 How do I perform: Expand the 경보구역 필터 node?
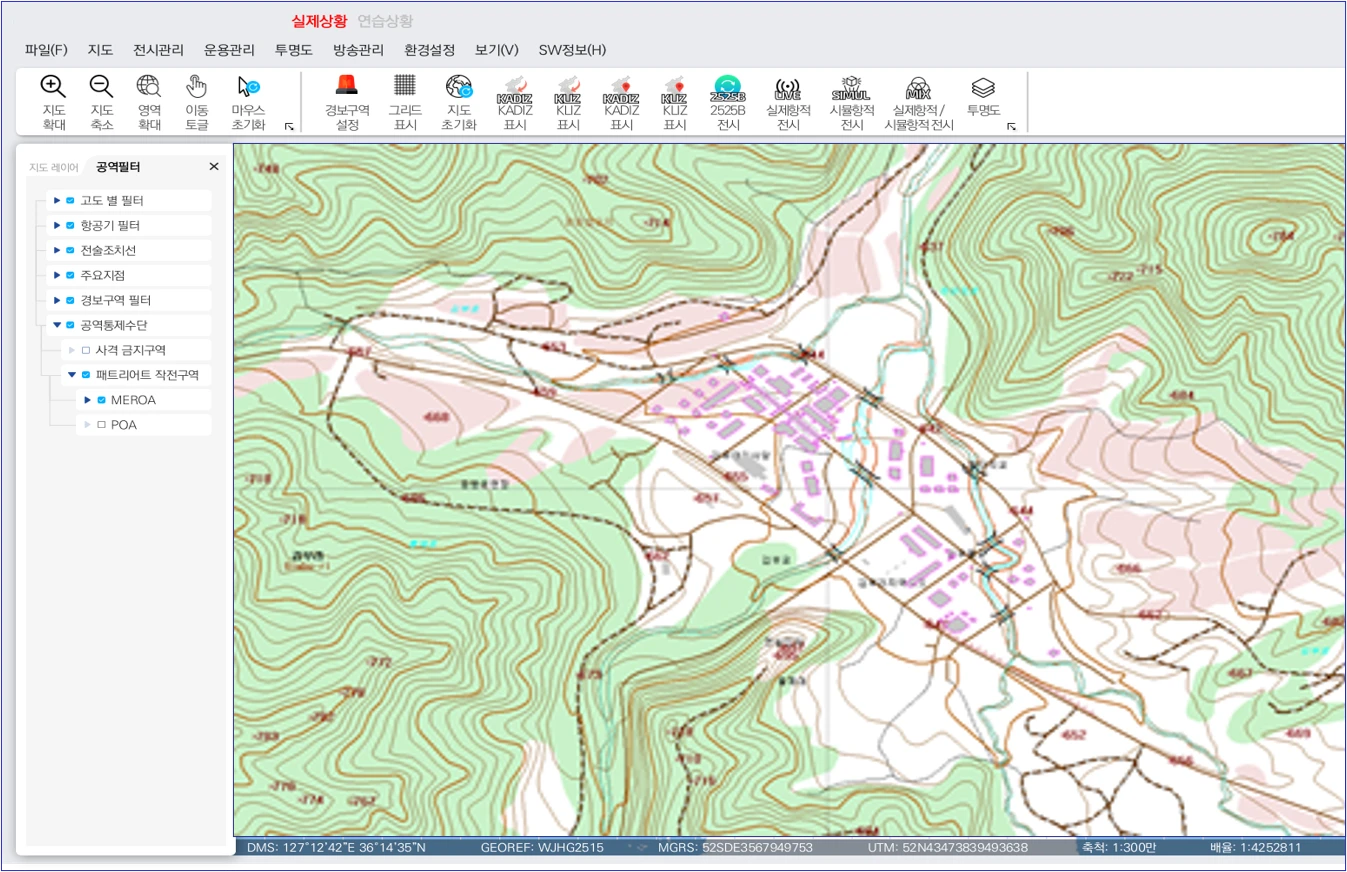pos(57,300)
